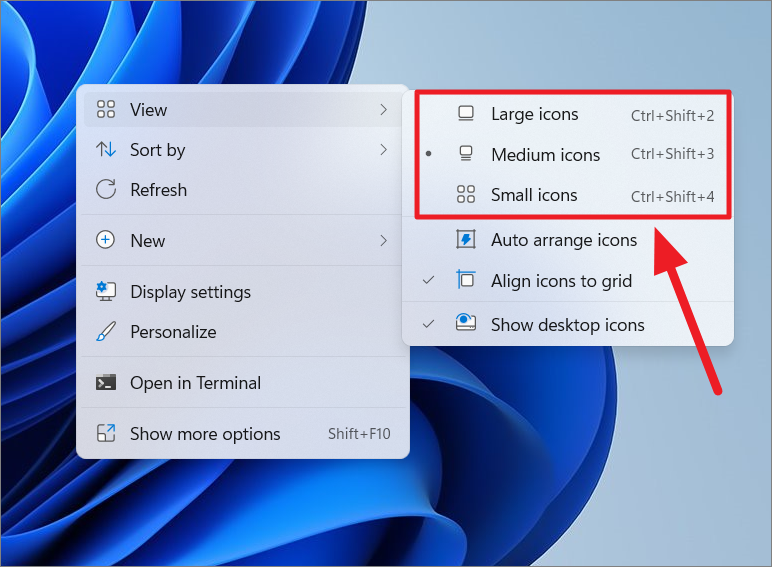Enable Auto arrange icons
The height and width of the screenshot is (567, 772).
[x=568, y=240]
